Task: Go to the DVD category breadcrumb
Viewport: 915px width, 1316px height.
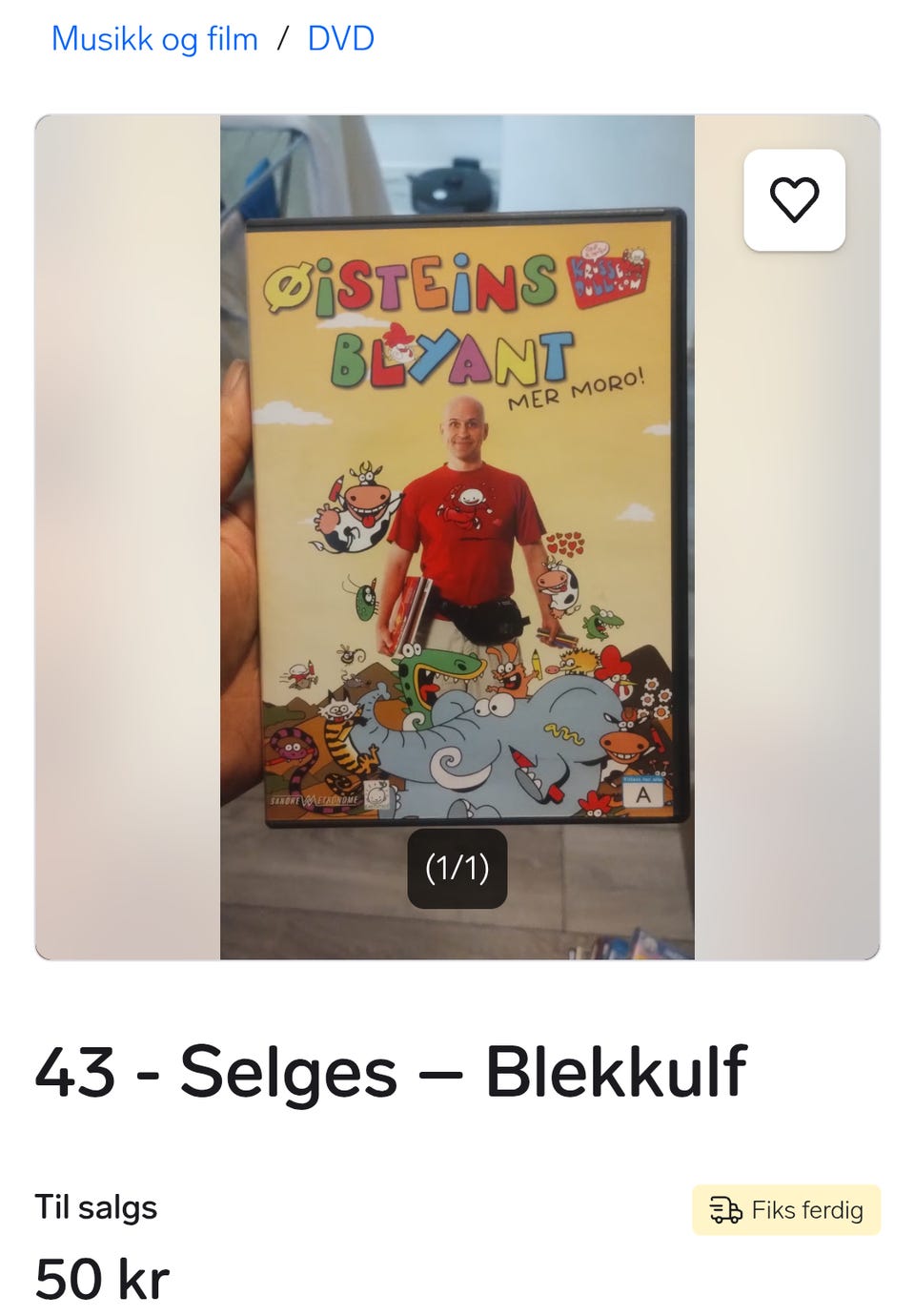Action: pos(340,39)
